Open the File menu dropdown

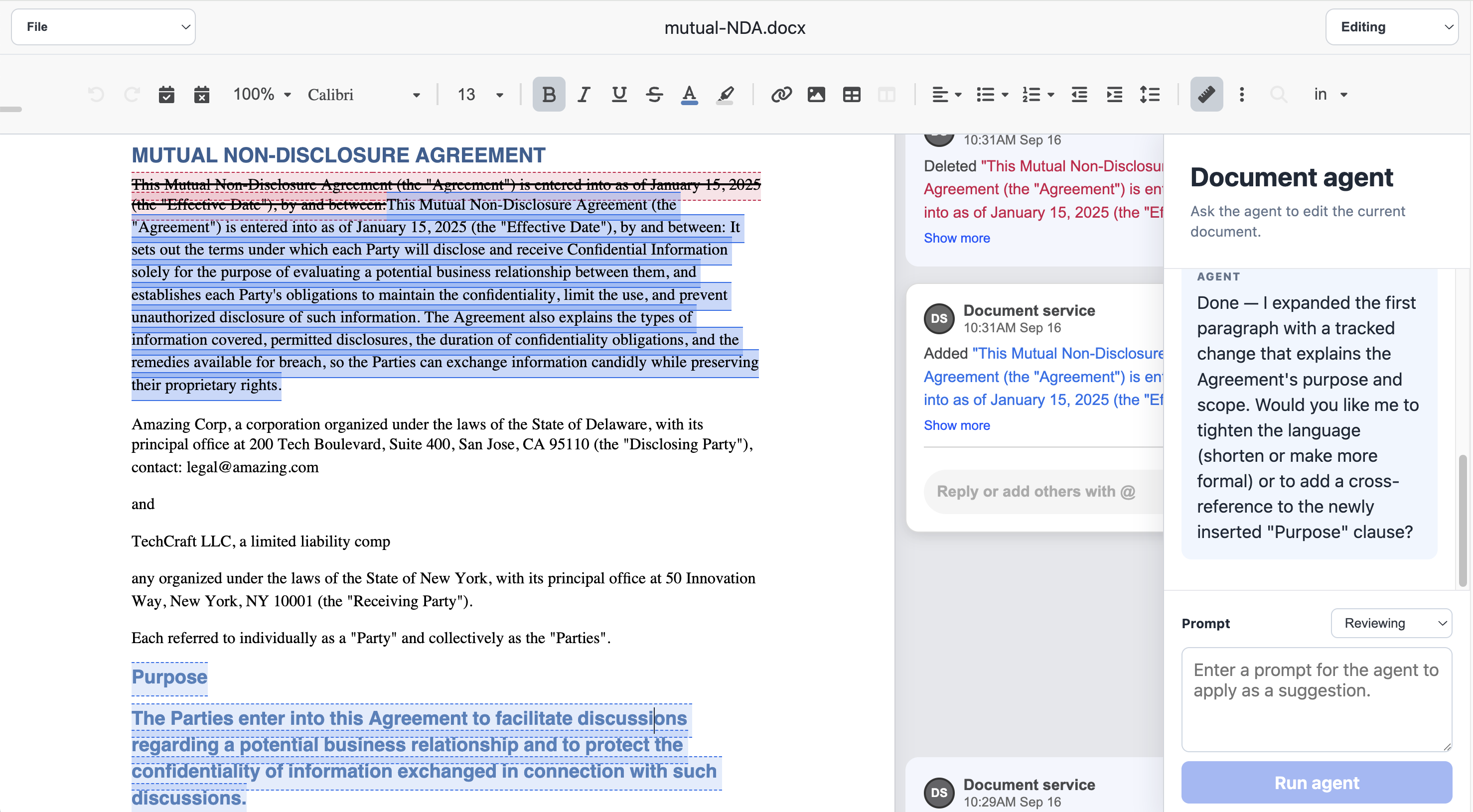(104, 27)
